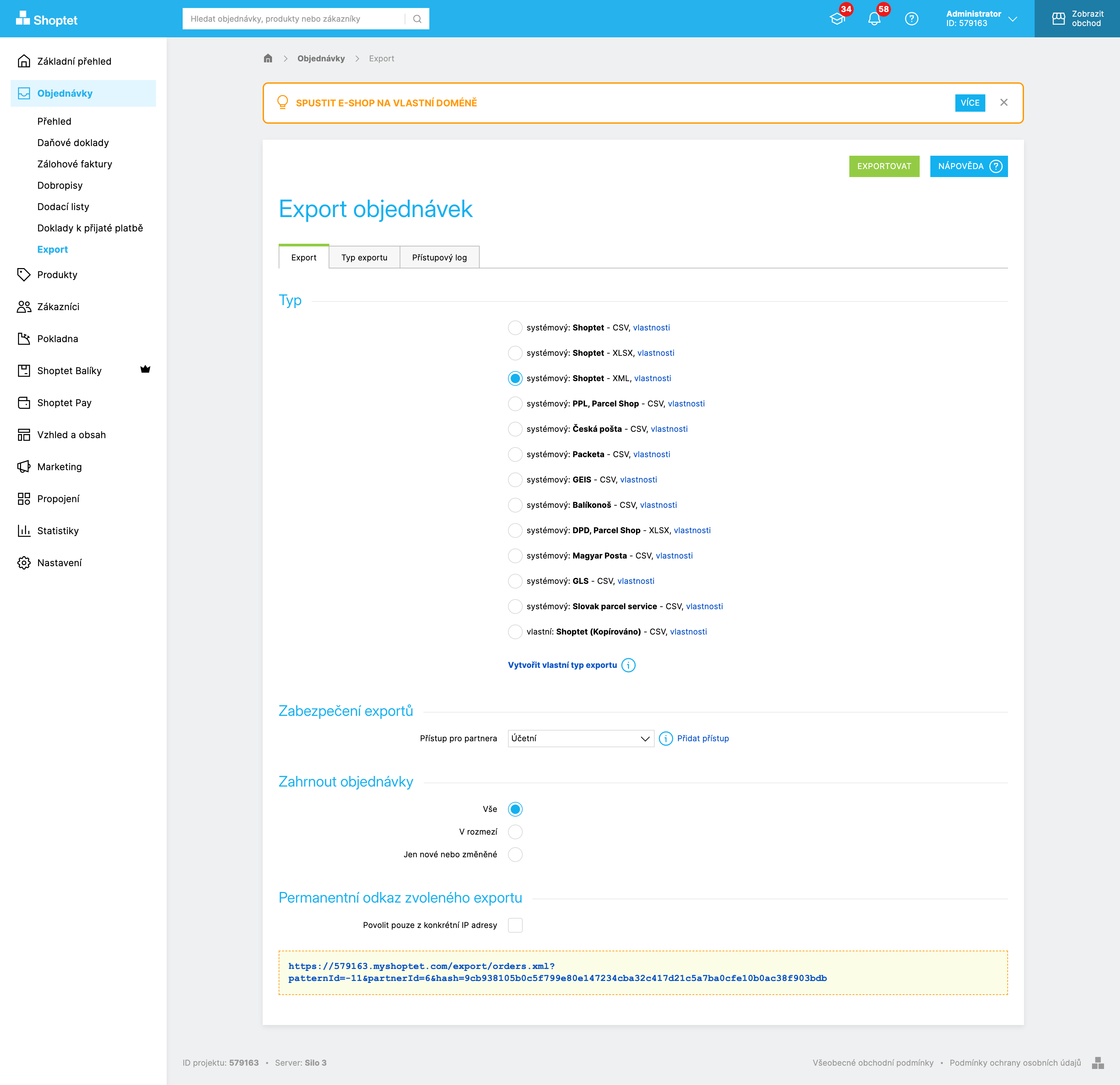
Task: Open the Nastavení gear icon
Action: click(x=24, y=563)
